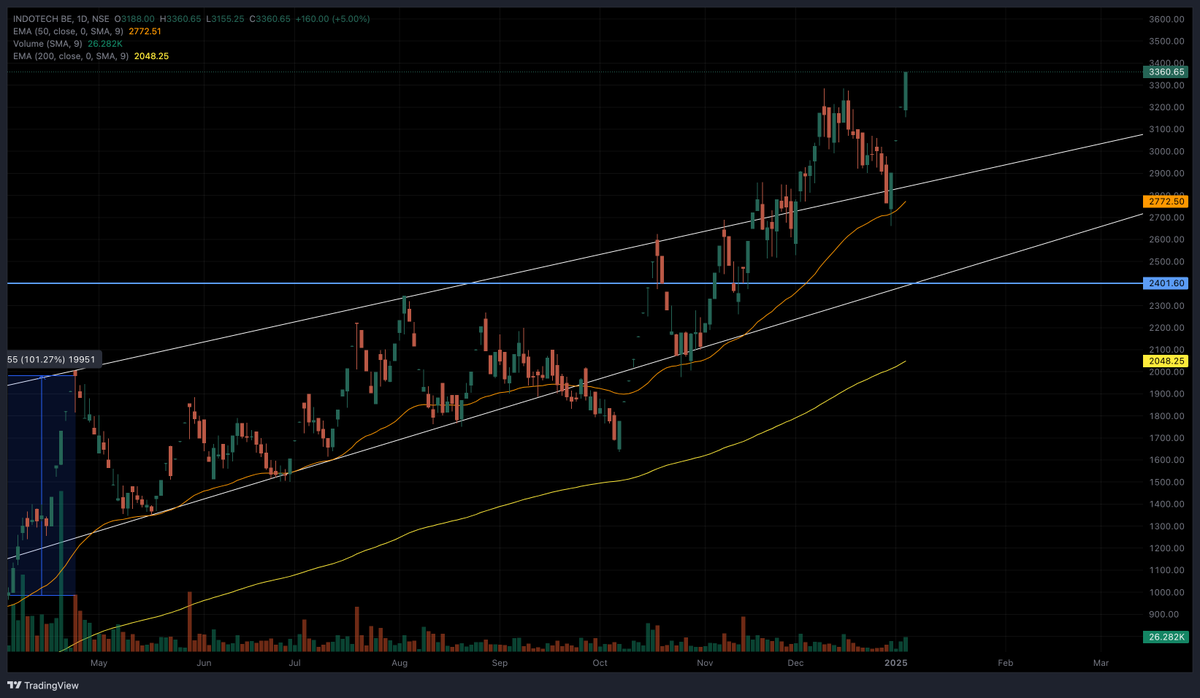
Task: Click the Sep label on time axis
Action: pos(500,663)
